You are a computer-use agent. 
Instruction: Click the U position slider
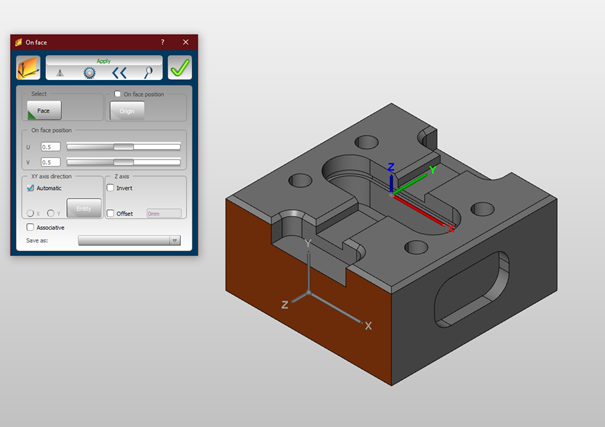pyautogui.click(x=123, y=147)
